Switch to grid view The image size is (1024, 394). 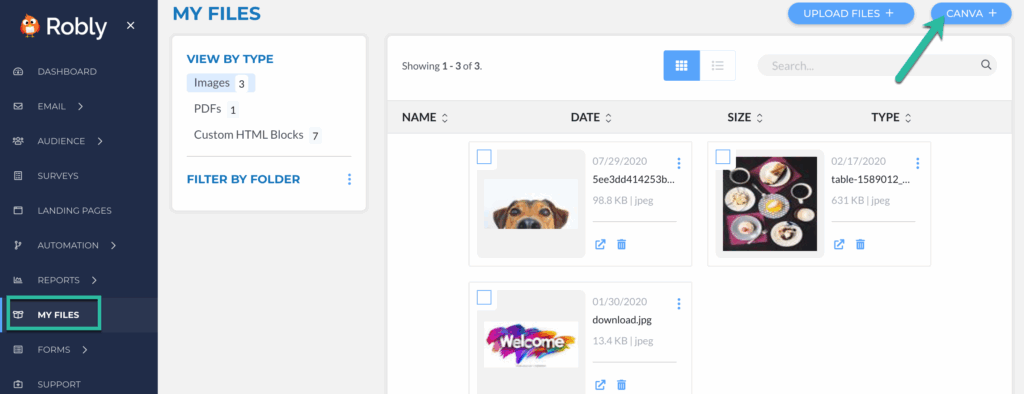682,65
